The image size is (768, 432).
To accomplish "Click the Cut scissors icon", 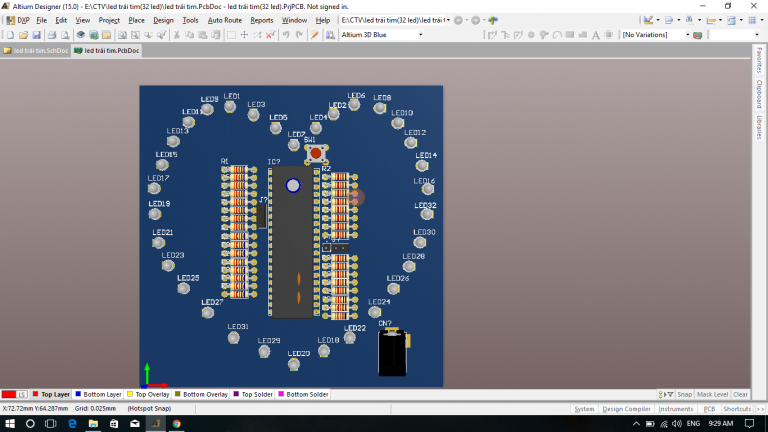I will click(176, 34).
